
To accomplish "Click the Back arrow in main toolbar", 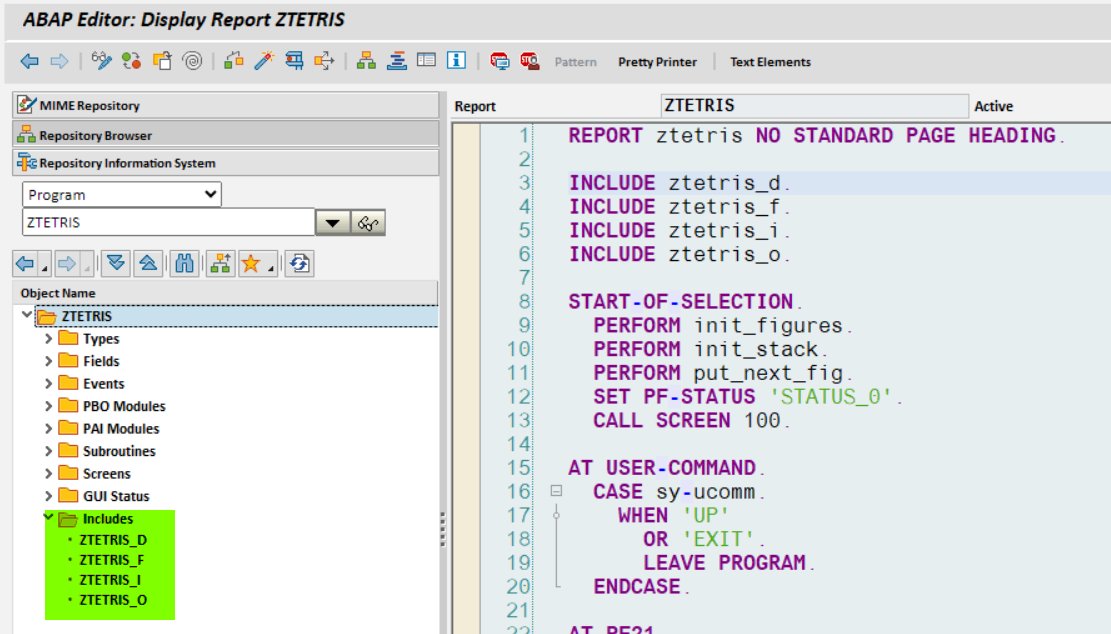I will [29, 62].
